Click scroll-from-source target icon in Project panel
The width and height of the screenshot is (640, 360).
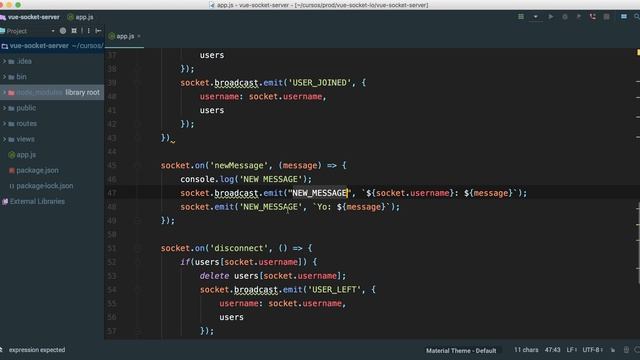(63, 31)
